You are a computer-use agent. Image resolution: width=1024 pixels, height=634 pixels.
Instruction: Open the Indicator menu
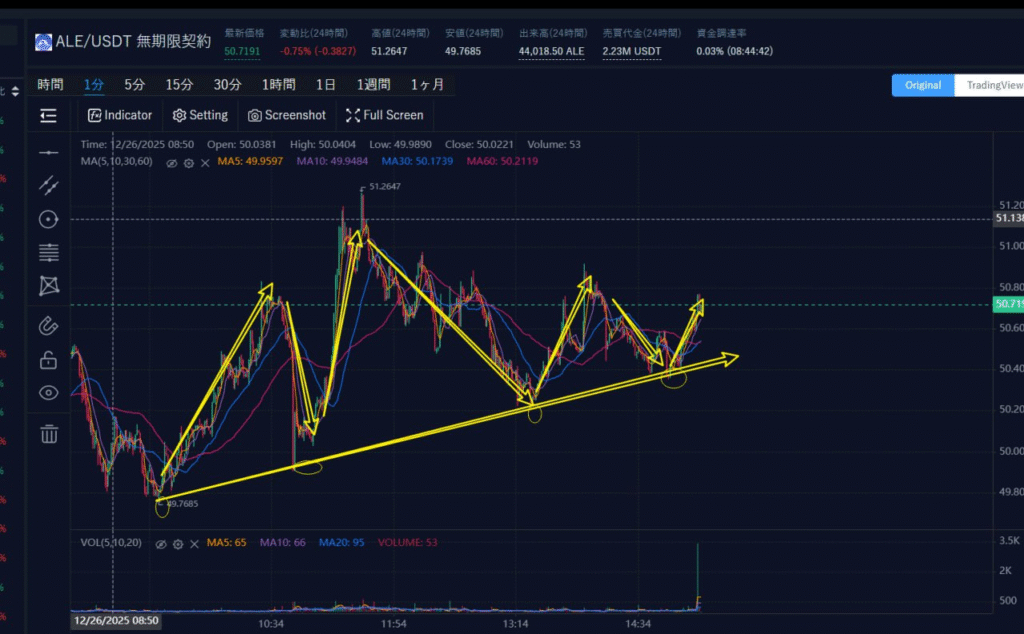coord(120,115)
